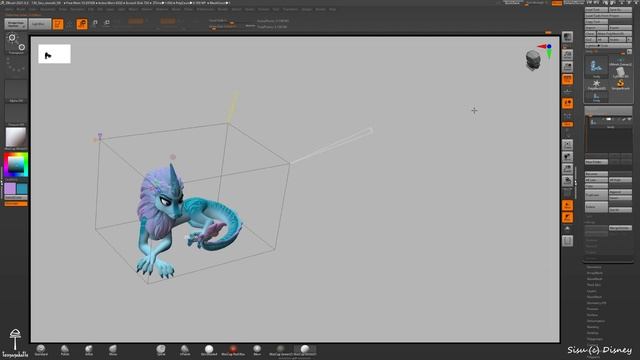Expand the ArrayMesh subpalette
This screenshot has width=640, height=360.
pos(595,273)
